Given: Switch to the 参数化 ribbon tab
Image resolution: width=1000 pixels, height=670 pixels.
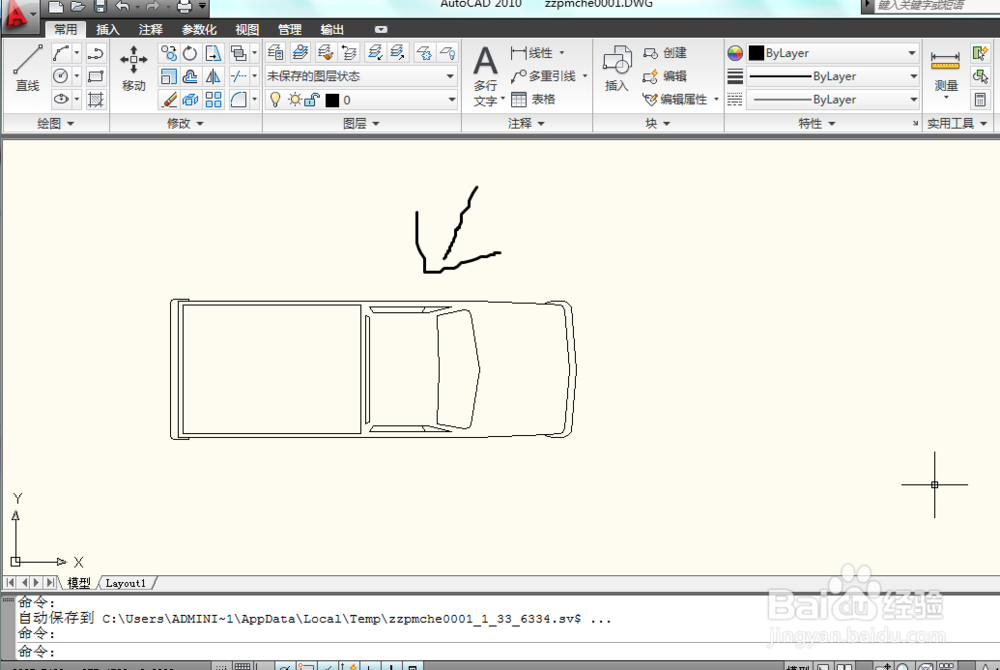Looking at the screenshot, I should [x=199, y=29].
